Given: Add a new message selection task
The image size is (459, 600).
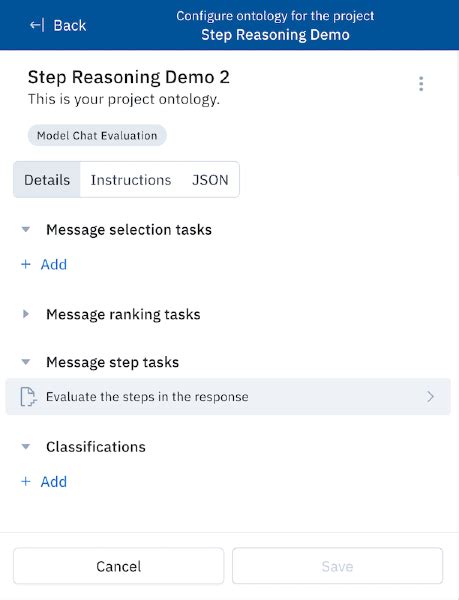Looking at the screenshot, I should click(x=44, y=264).
